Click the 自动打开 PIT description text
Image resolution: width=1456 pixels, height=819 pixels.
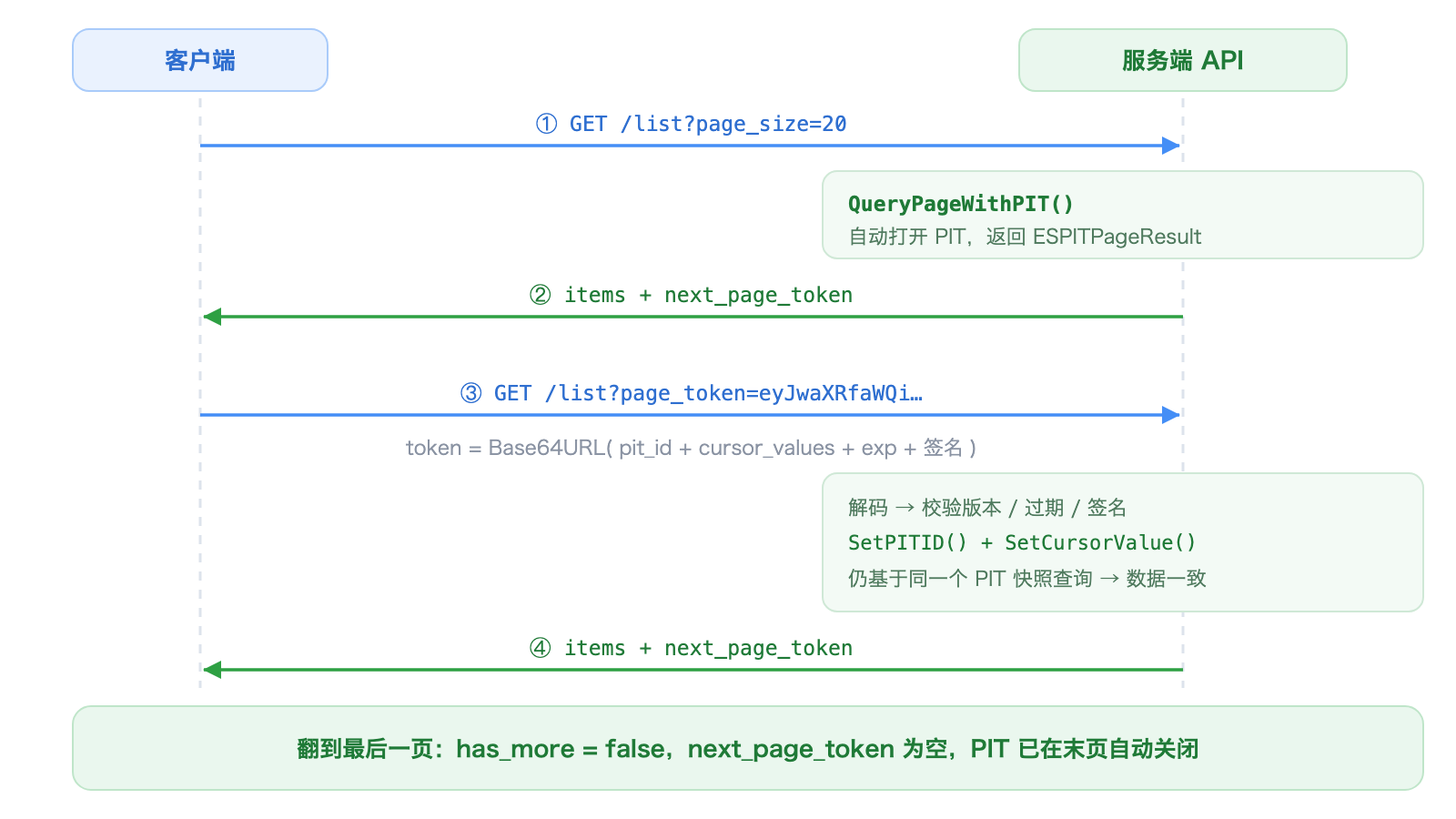(x=1025, y=237)
